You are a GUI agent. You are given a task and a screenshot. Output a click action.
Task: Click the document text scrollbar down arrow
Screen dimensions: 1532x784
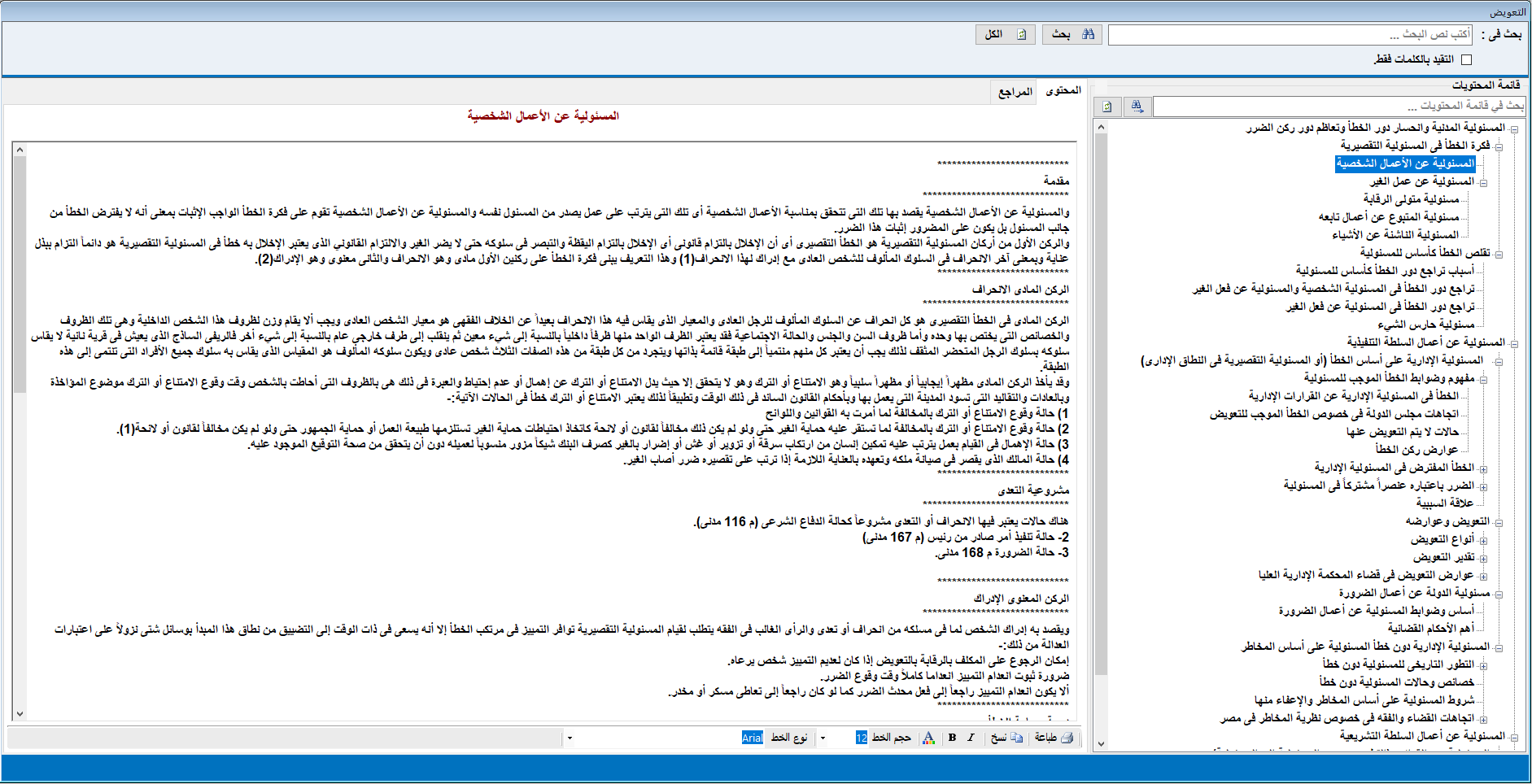pyautogui.click(x=20, y=714)
